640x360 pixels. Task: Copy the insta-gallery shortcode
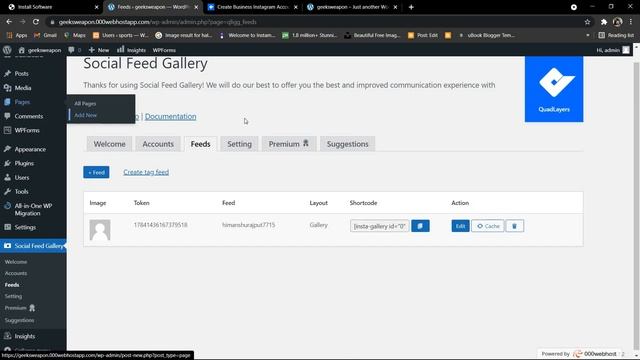point(420,226)
